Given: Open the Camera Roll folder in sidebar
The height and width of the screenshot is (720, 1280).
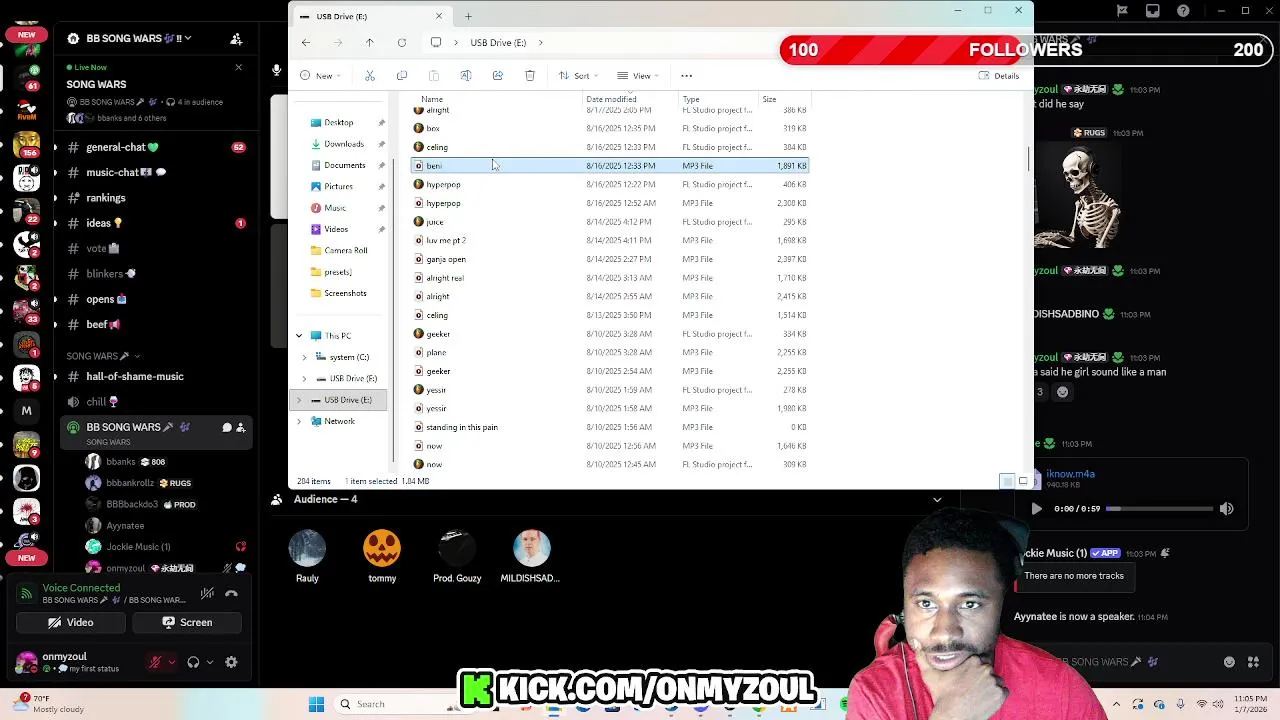Looking at the screenshot, I should pos(345,250).
